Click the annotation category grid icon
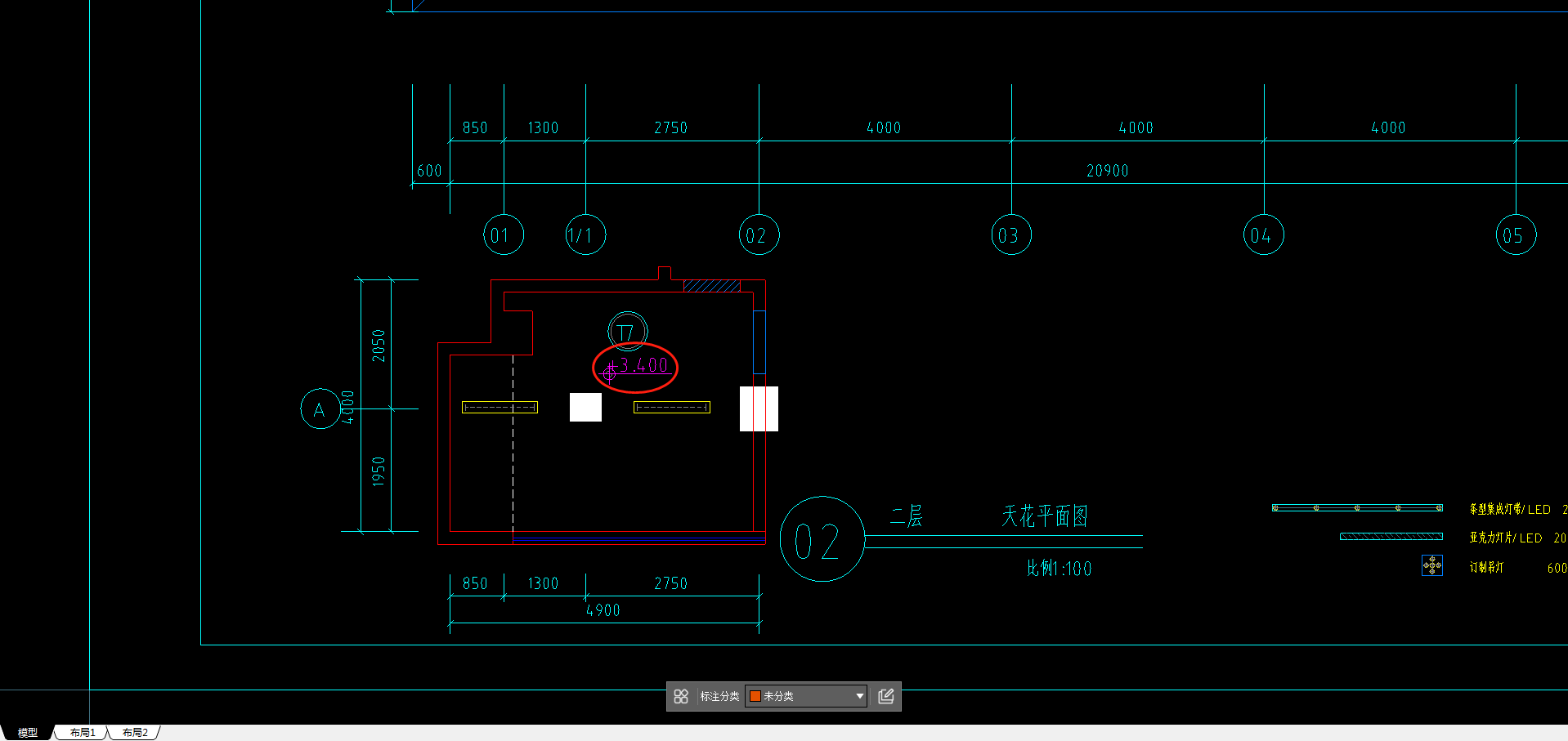1568x741 pixels. [681, 696]
